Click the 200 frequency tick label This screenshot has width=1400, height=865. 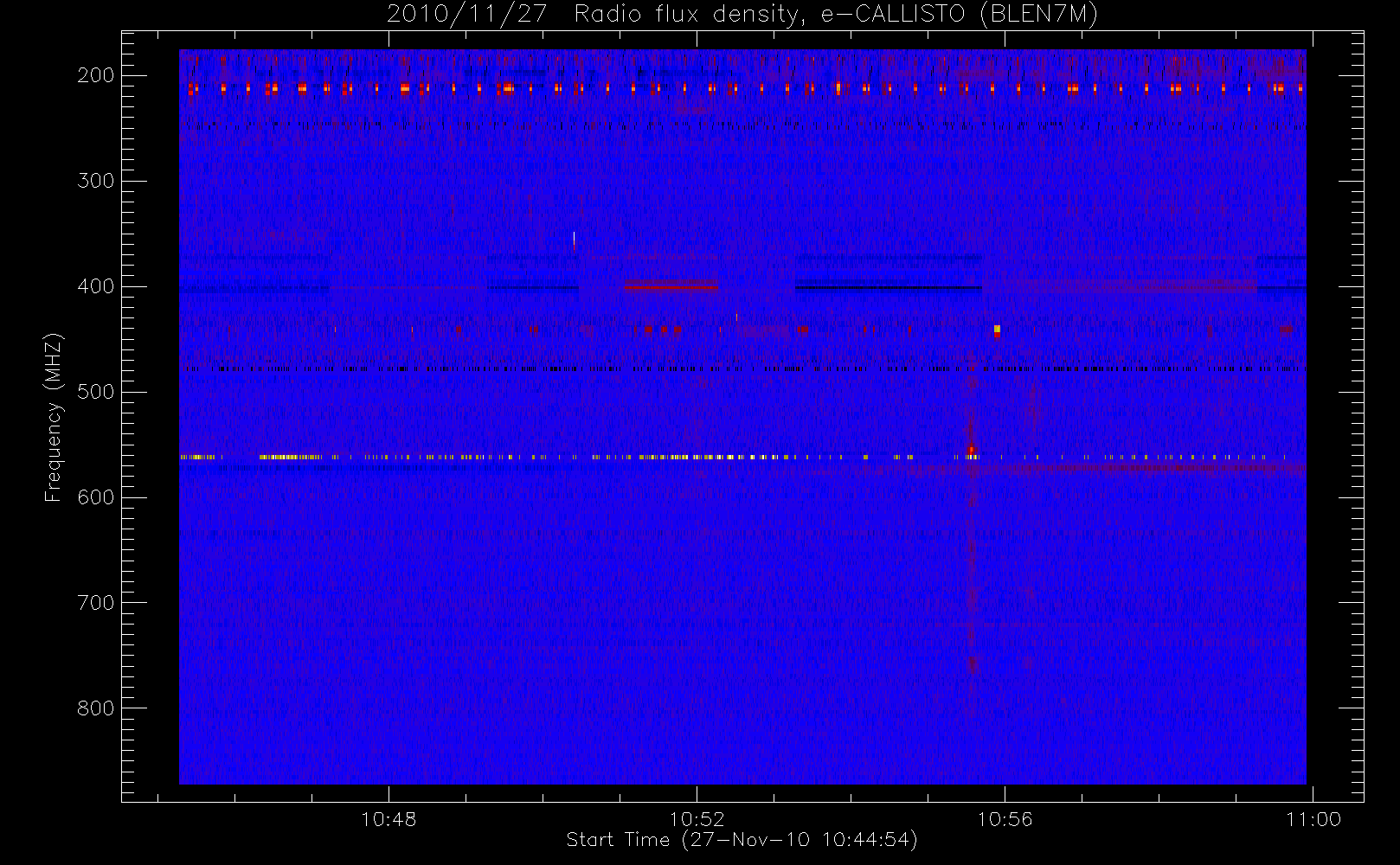[96, 75]
